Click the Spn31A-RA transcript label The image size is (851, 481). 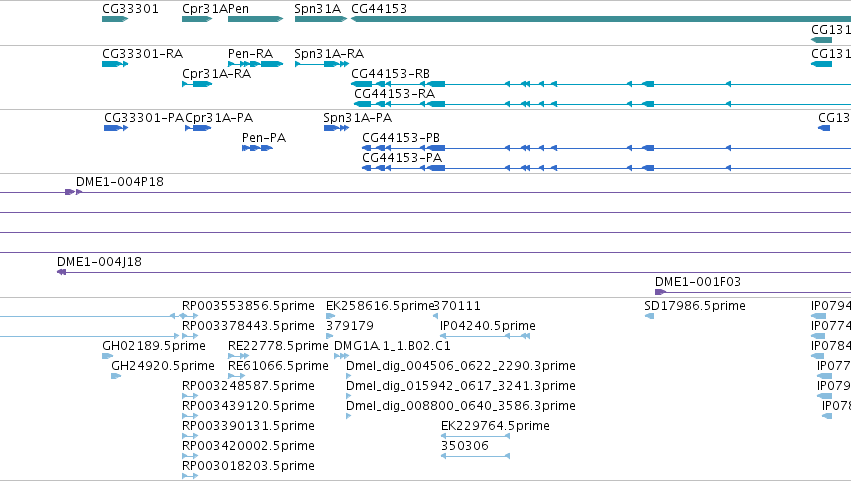pos(329,54)
